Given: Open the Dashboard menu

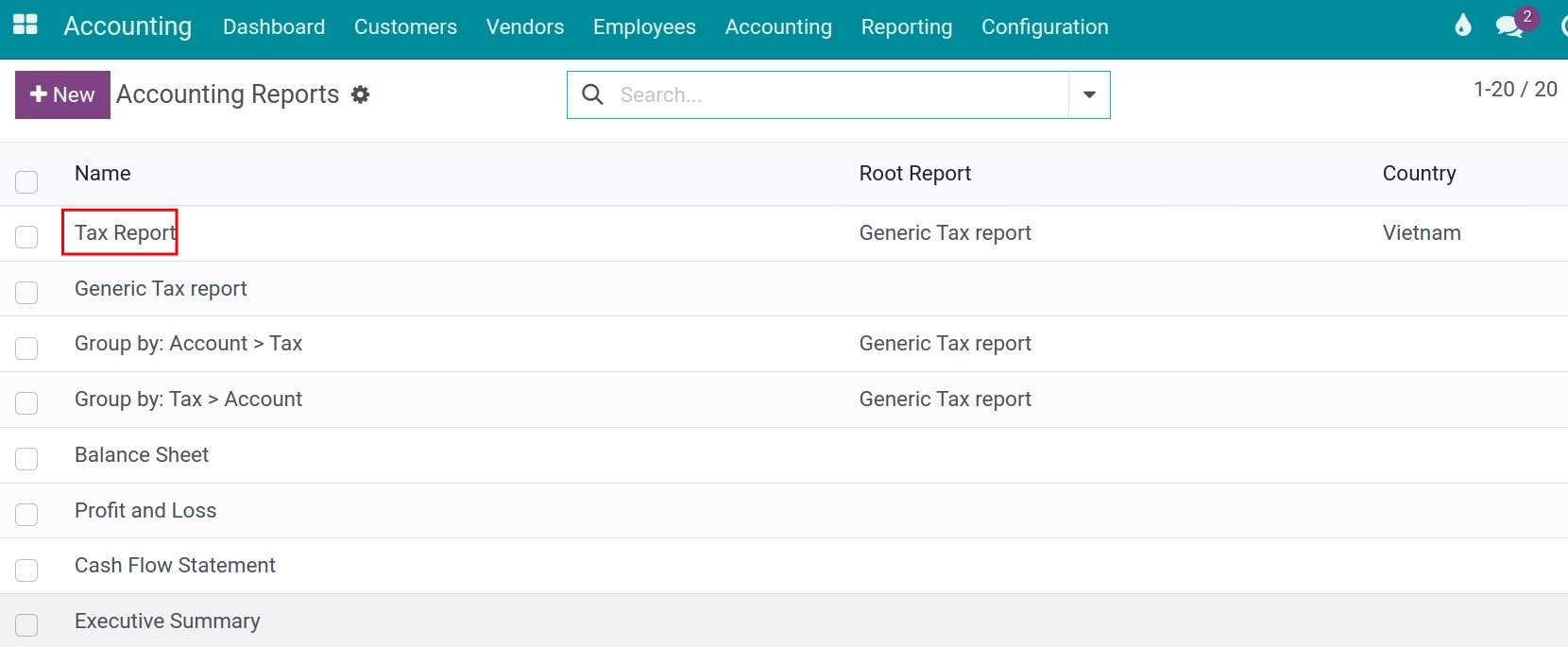Looking at the screenshot, I should 274,26.
